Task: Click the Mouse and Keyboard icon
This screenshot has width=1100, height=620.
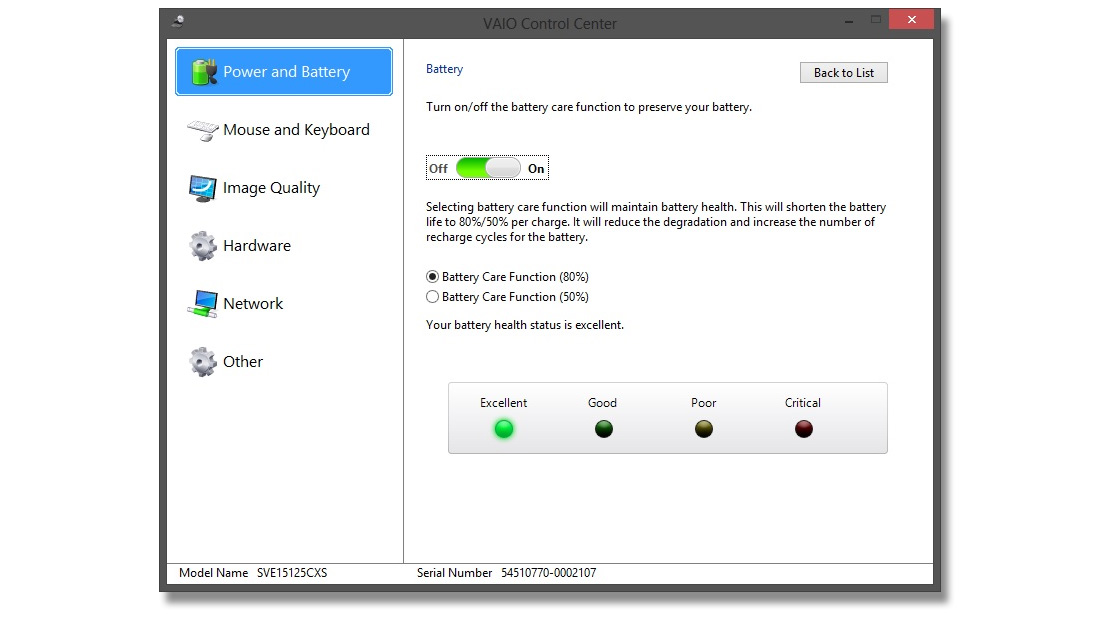Action: click(203, 130)
